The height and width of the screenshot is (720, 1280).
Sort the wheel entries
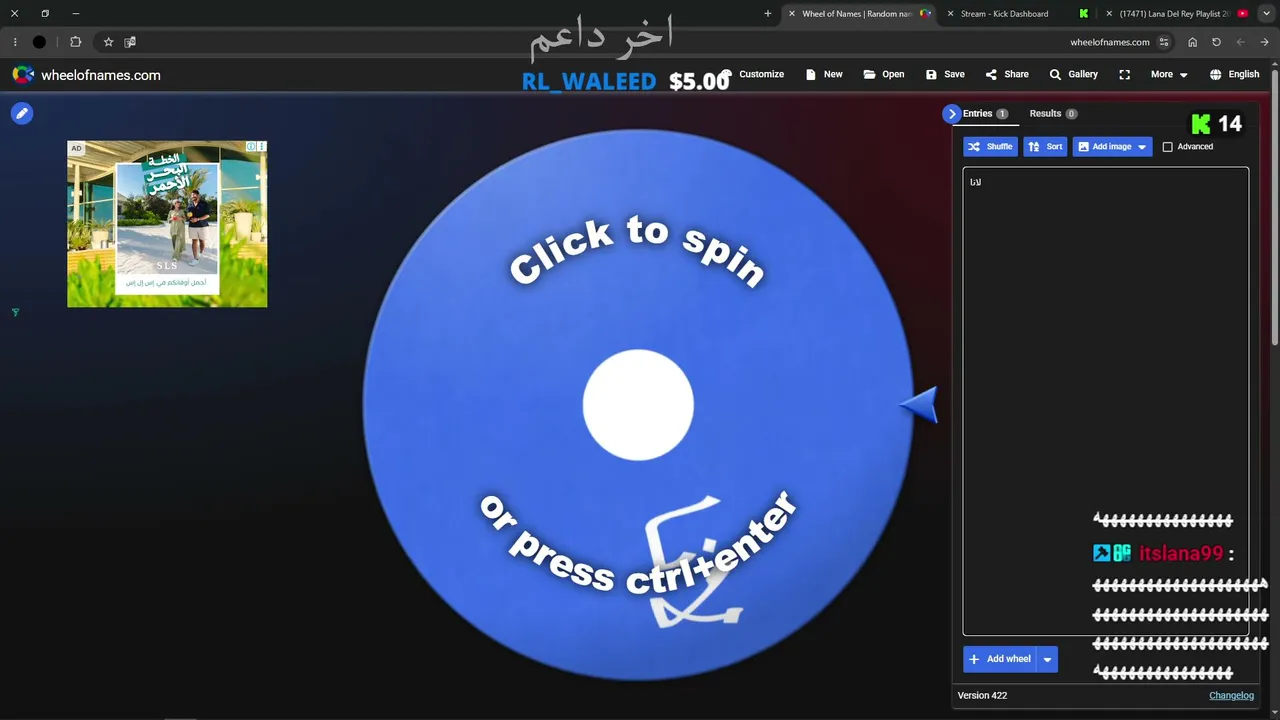pos(1045,147)
